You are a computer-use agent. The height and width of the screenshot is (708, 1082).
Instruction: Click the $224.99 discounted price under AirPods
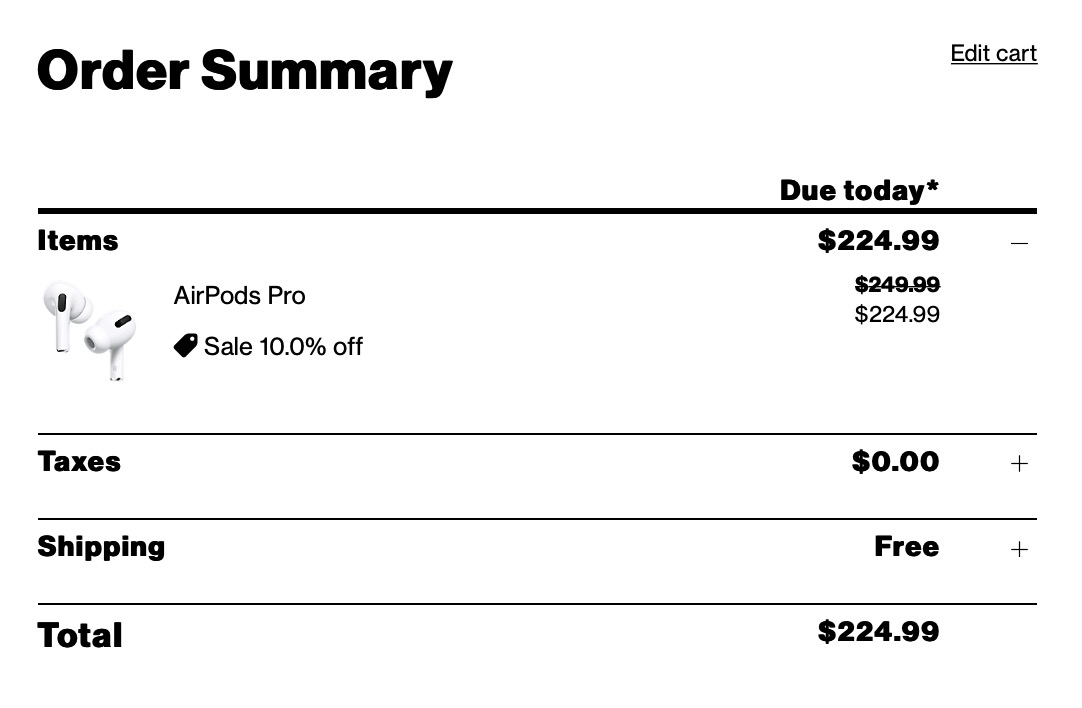pos(897,315)
